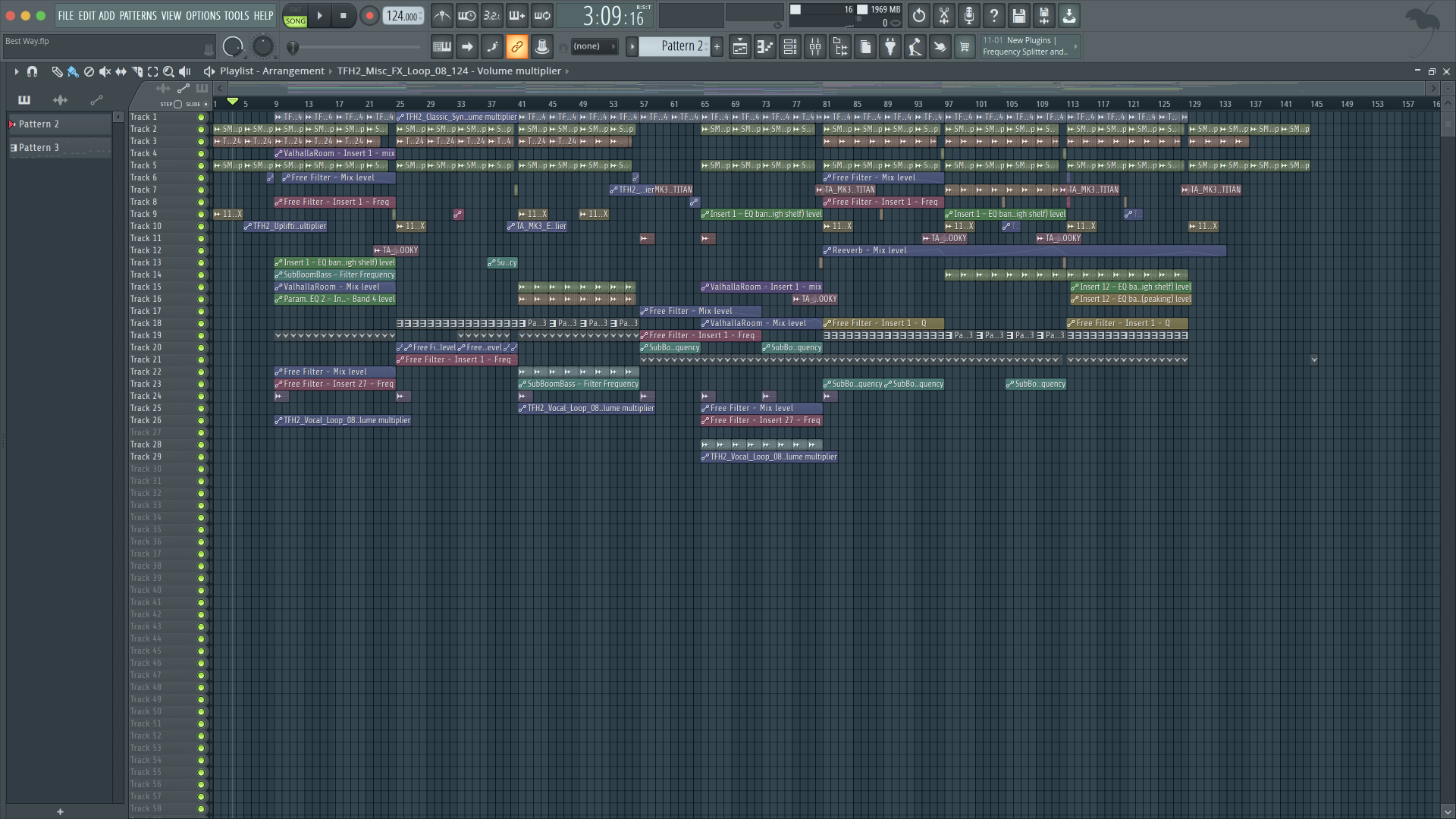Open the Pattern 2 selector dropdown
1456x819 pixels.
pos(675,46)
